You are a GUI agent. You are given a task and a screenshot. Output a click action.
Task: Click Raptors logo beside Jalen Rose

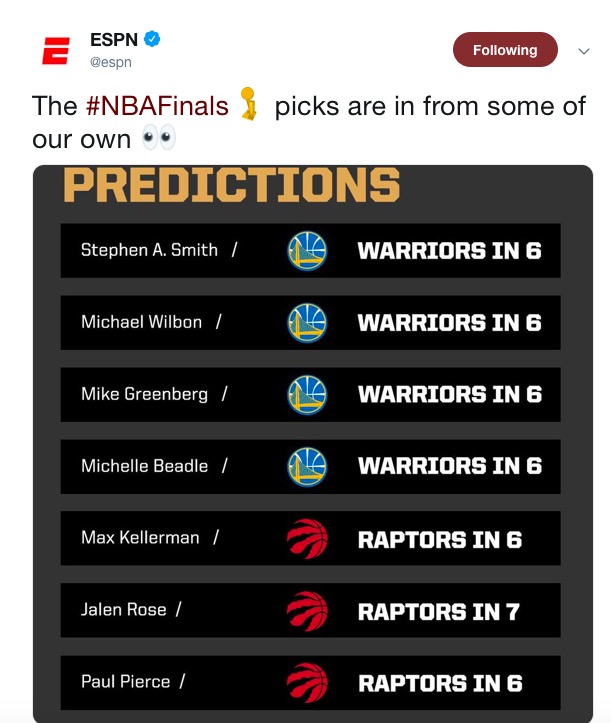pyautogui.click(x=307, y=611)
